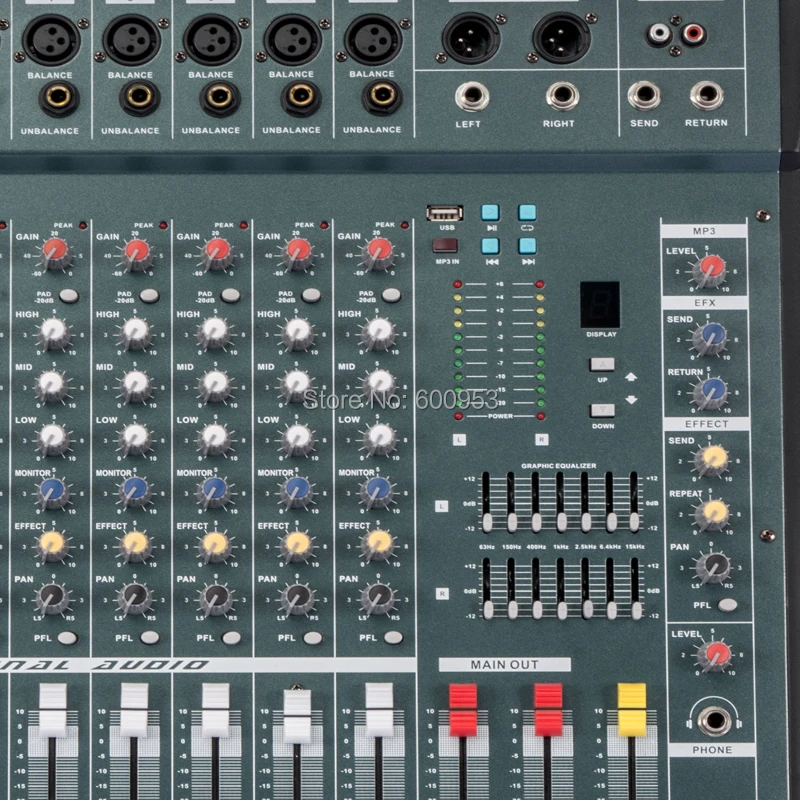
Task: Click the RIGHT output jack
Action: pyautogui.click(x=563, y=95)
